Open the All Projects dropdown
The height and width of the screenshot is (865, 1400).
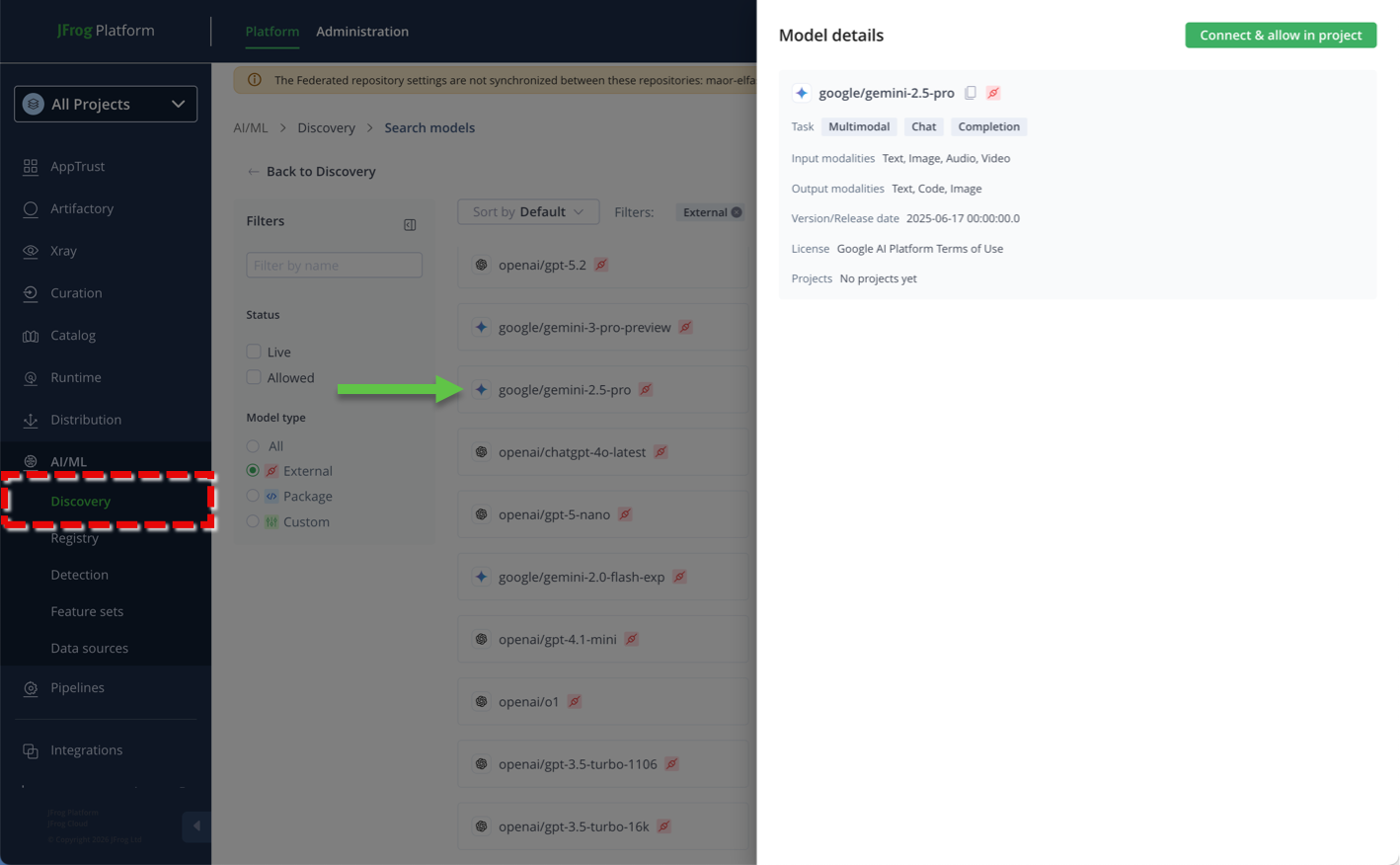pos(106,104)
